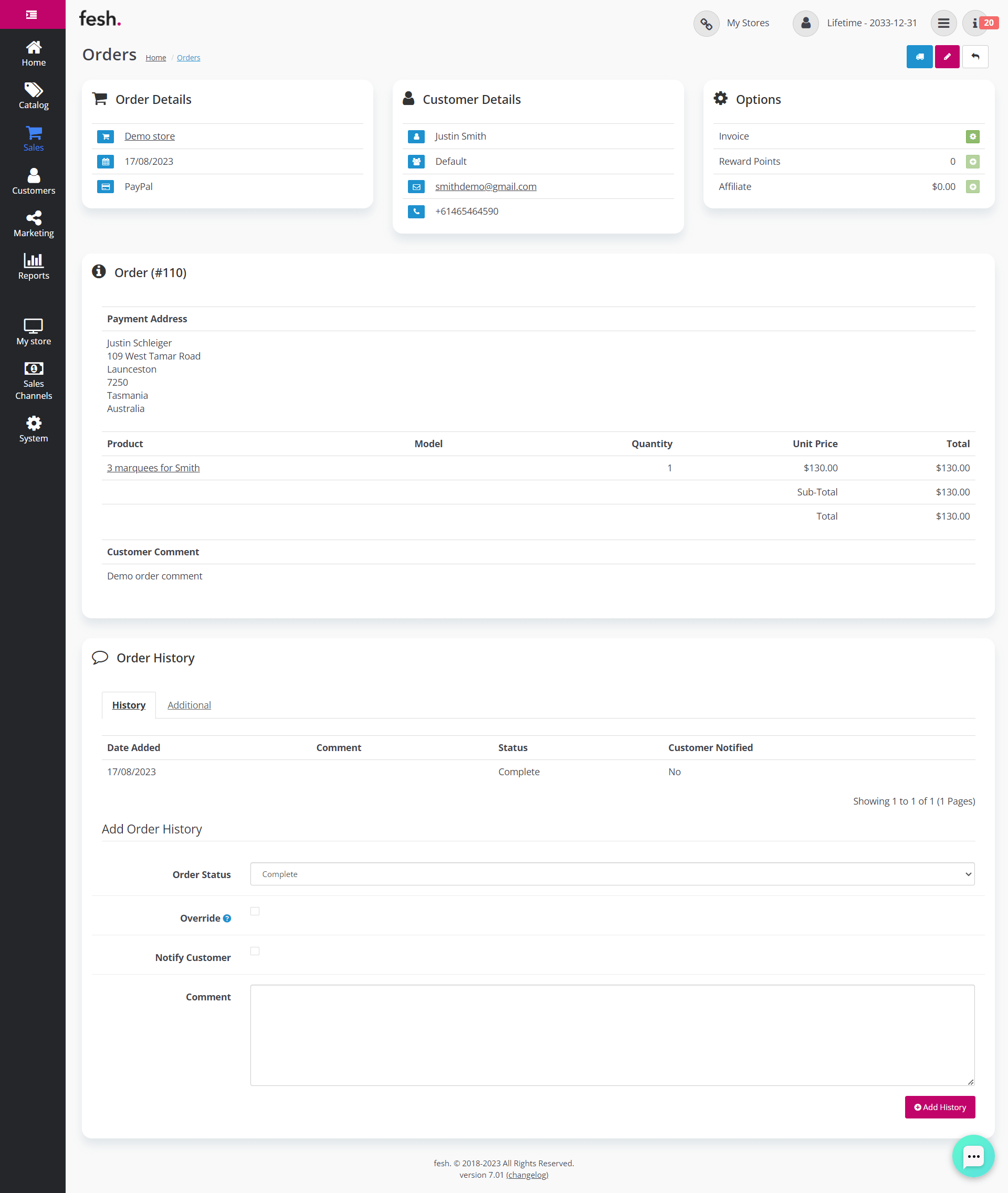Click into the Comment text area
1008x1193 pixels.
click(x=612, y=1034)
